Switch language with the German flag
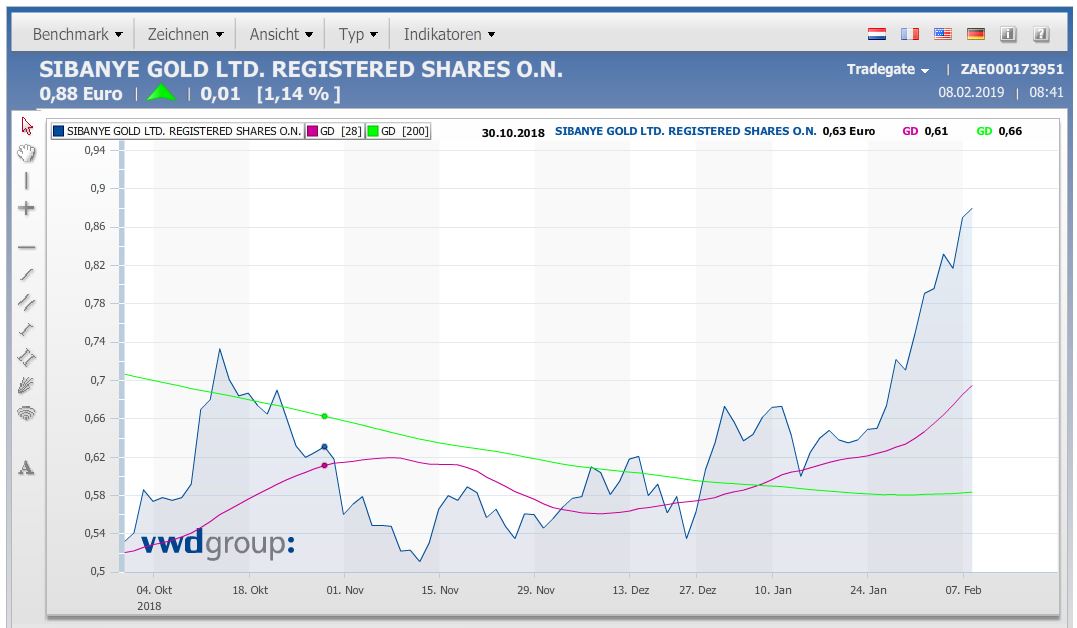Viewport: 1077px width, 628px height. tap(976, 34)
